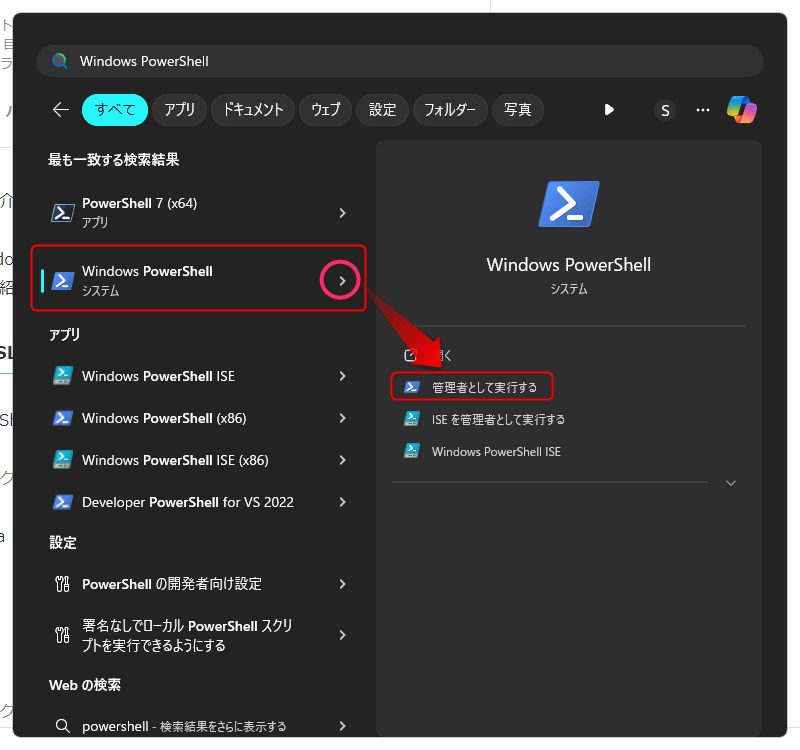
Task: Open the Copilot icon at top right
Action: point(742,110)
